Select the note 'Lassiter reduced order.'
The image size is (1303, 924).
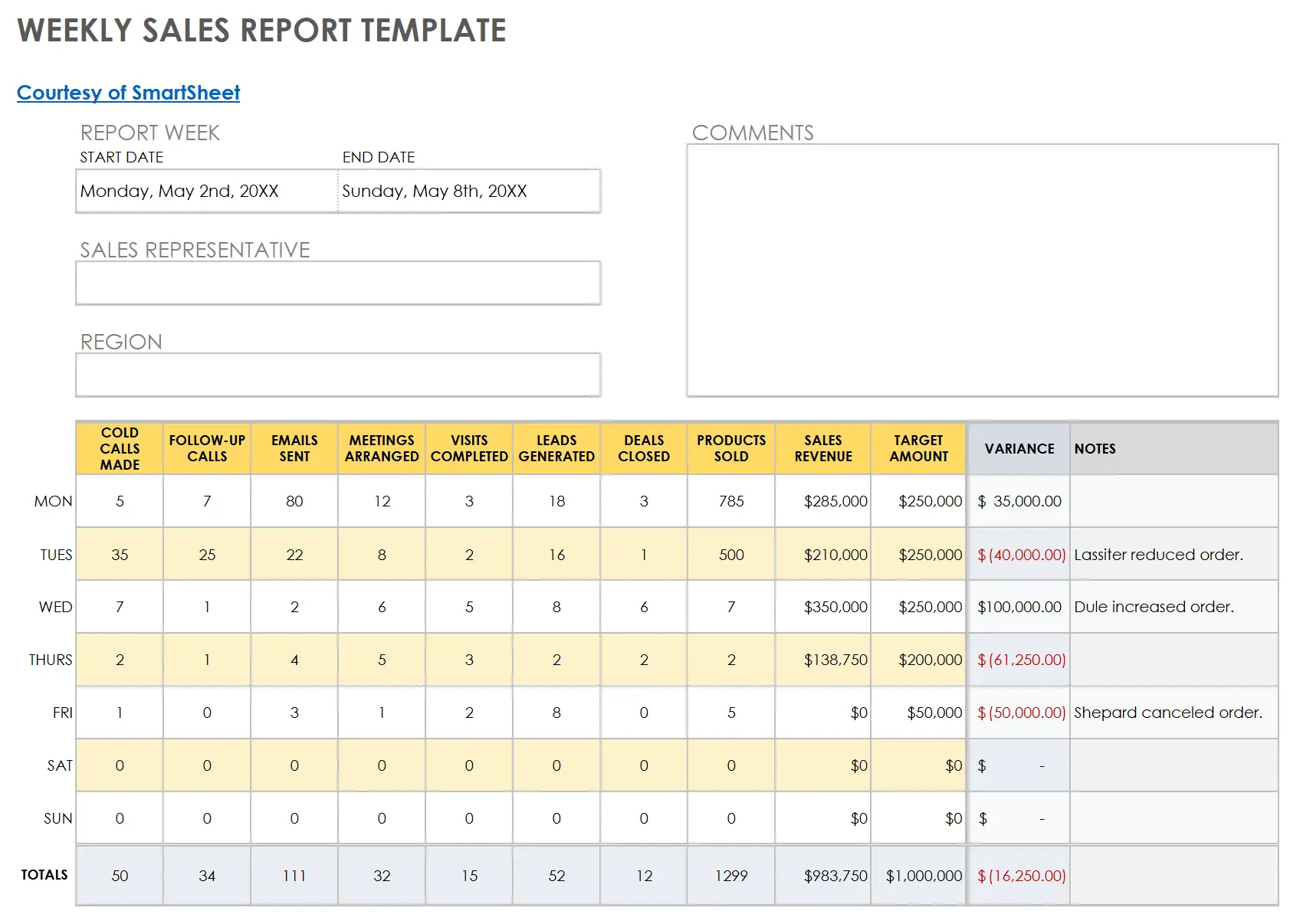(x=1158, y=555)
